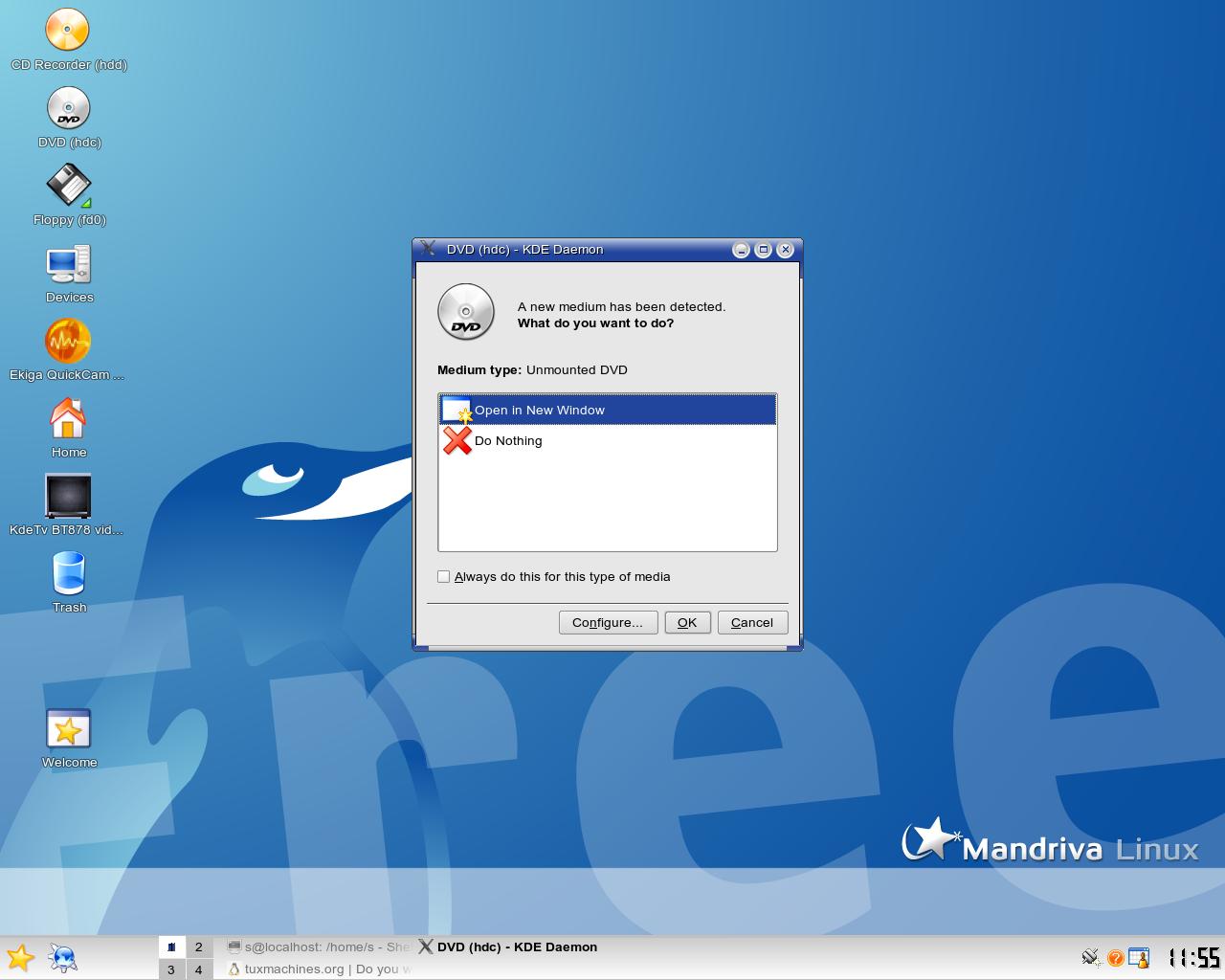This screenshot has height=980, width=1225.
Task: Minimize the KDE Daemon dialog
Action: point(741,250)
